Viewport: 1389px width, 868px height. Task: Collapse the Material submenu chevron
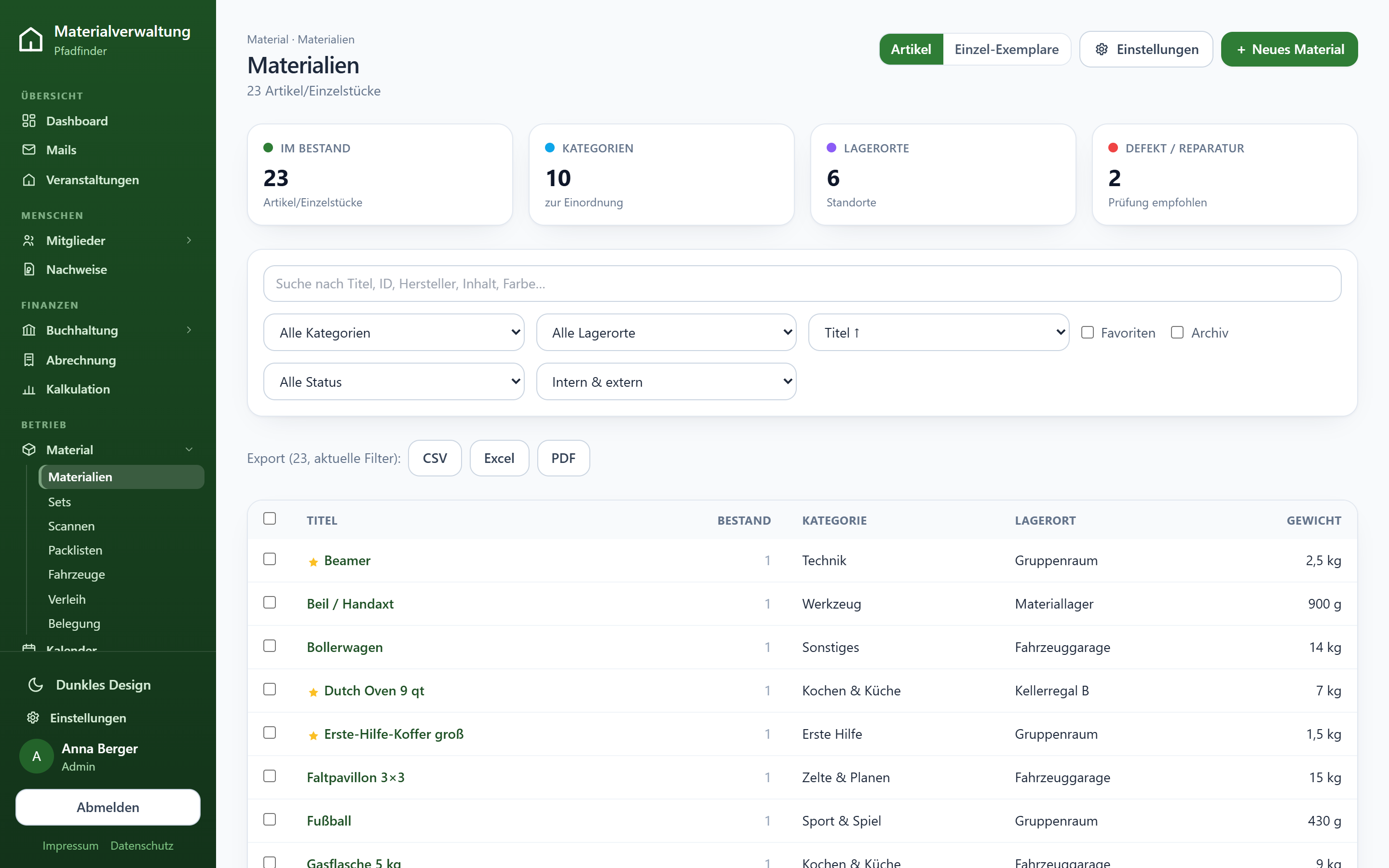tap(189, 449)
